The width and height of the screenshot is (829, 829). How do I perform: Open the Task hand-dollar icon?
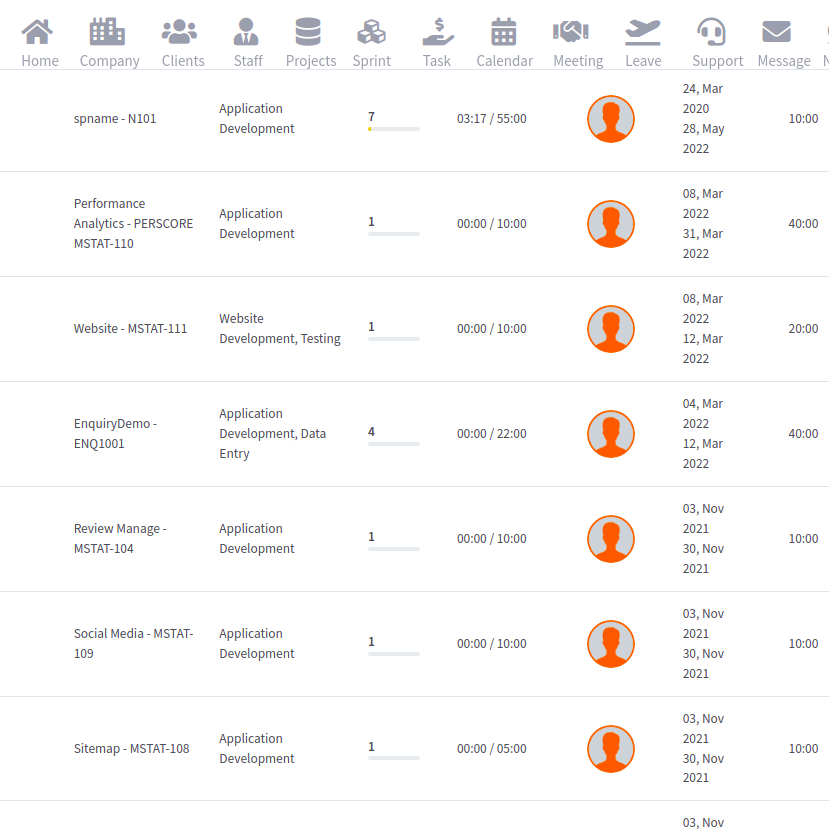click(x=437, y=33)
